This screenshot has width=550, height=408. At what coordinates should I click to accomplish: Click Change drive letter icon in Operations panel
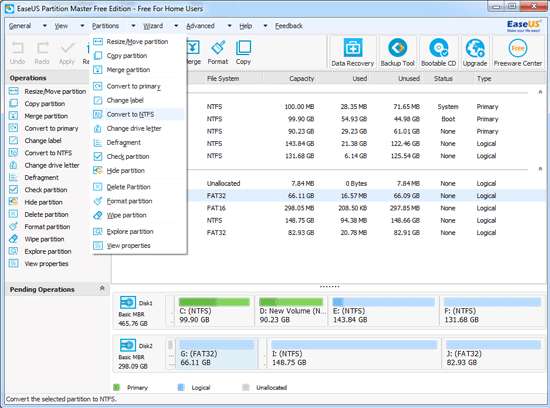[13, 165]
